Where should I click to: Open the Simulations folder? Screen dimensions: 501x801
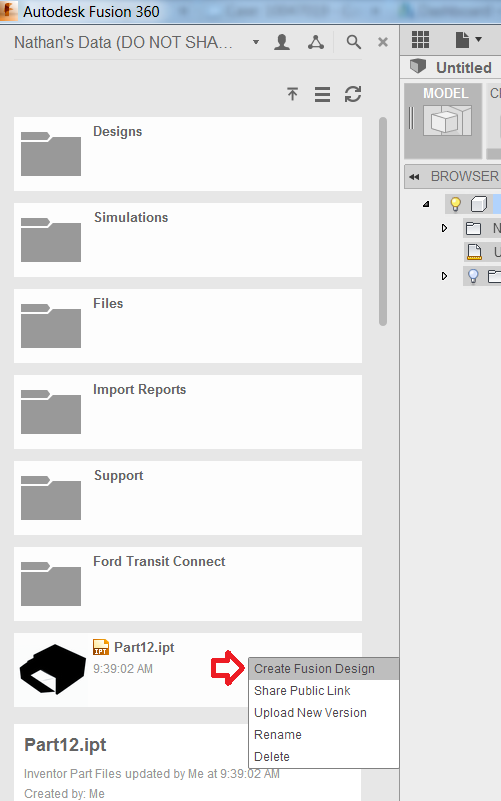coord(188,240)
